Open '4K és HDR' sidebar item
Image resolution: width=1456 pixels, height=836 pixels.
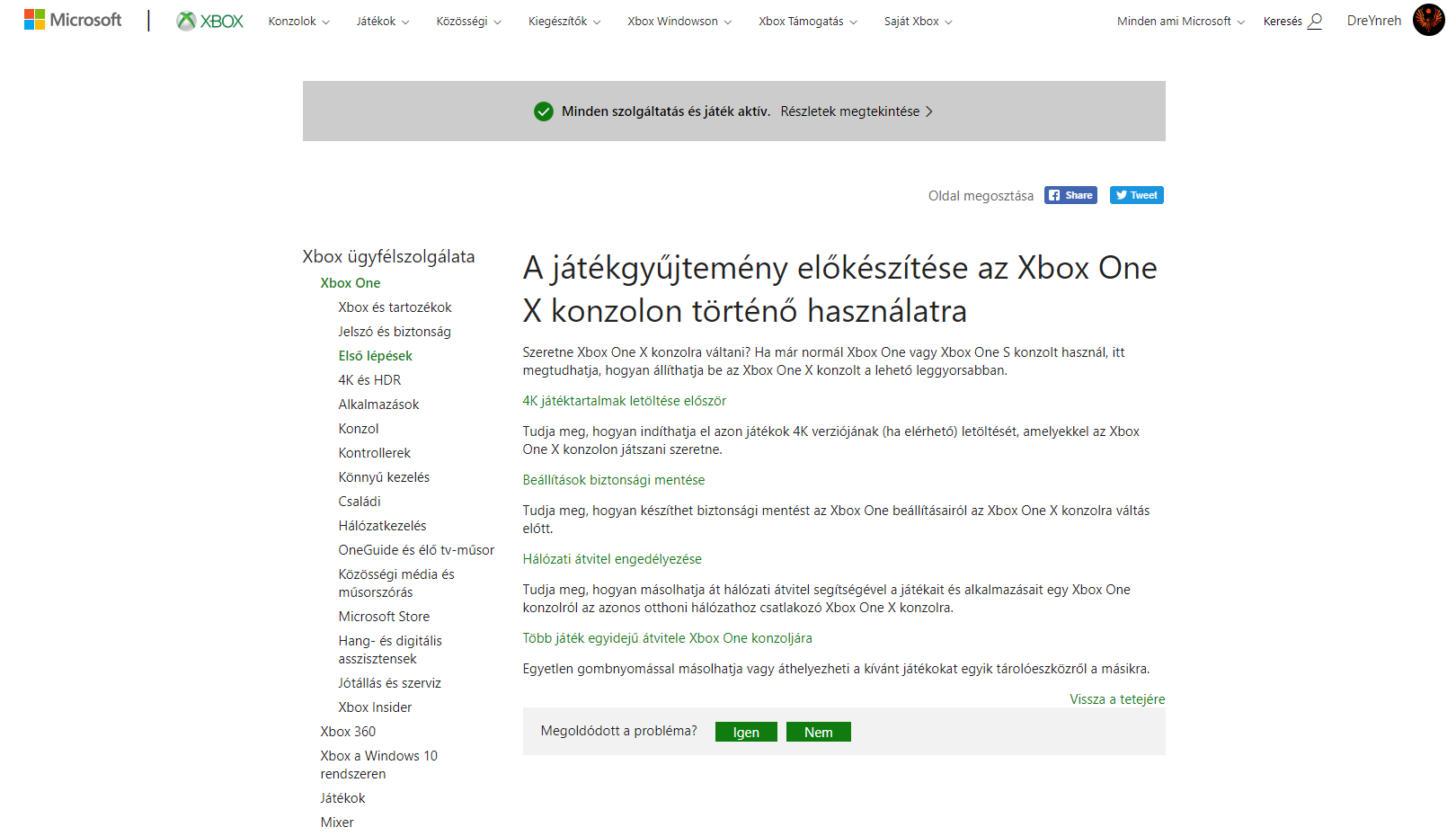pyautogui.click(x=370, y=380)
